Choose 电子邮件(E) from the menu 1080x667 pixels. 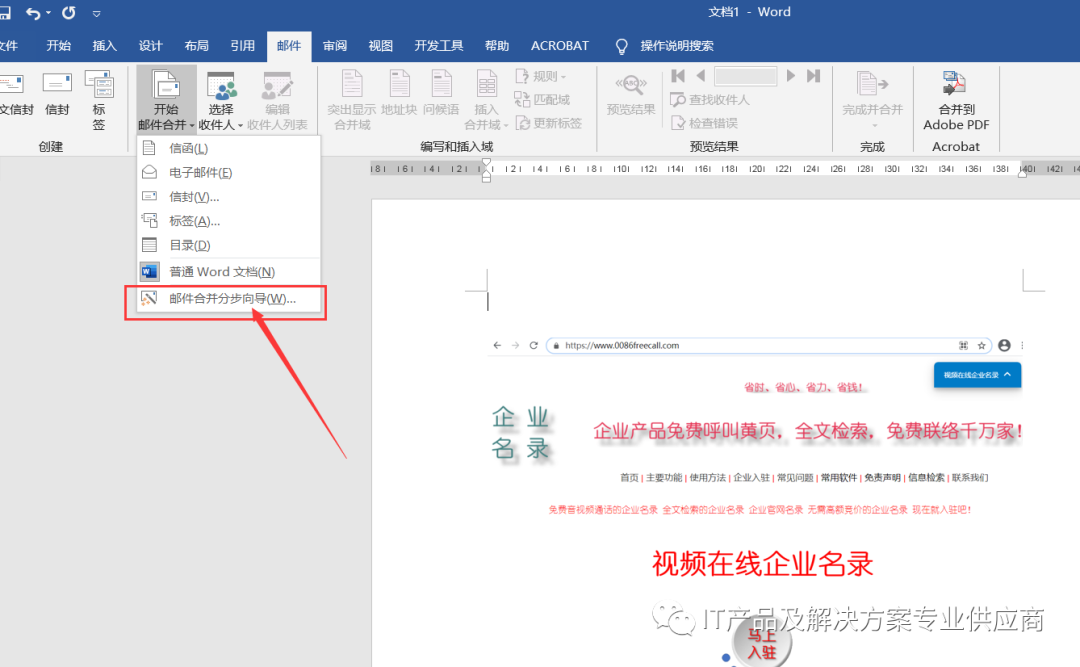(x=229, y=172)
